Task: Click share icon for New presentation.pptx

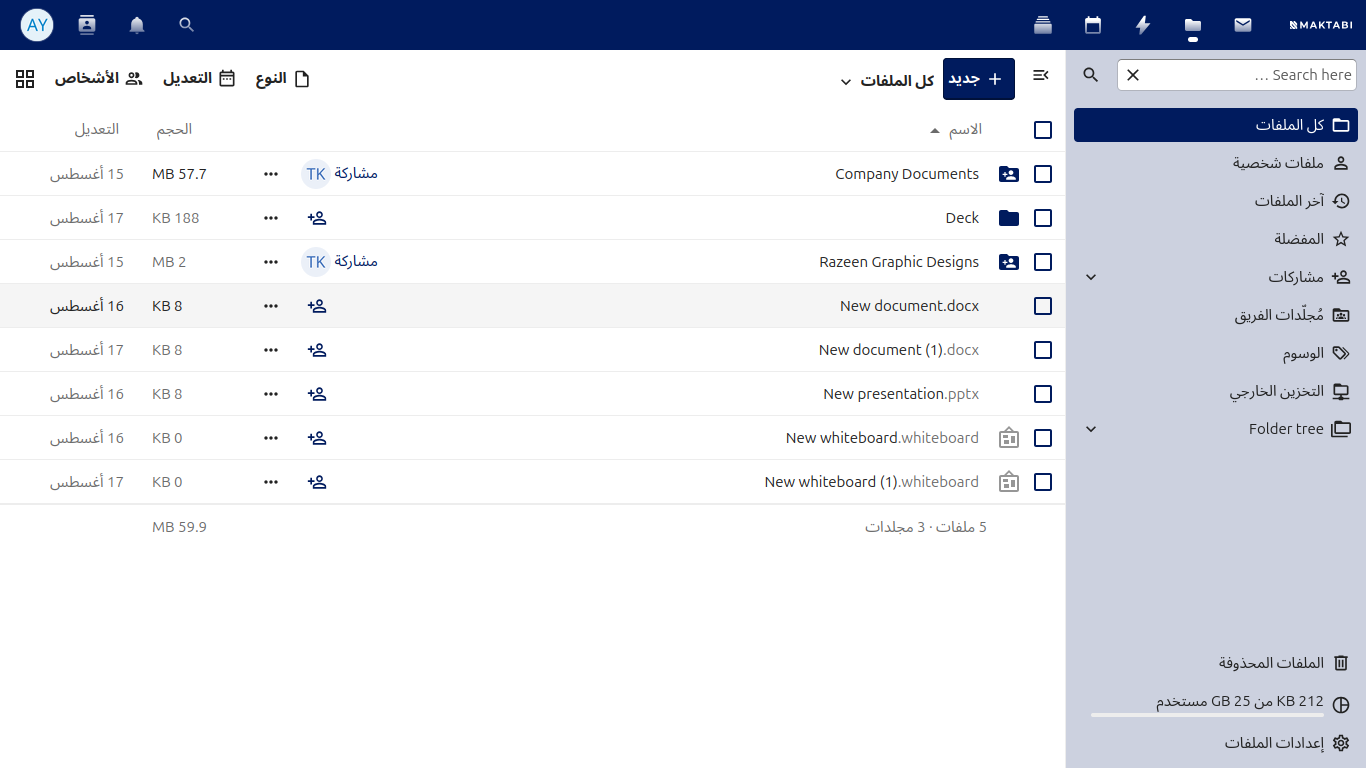Action: [317, 394]
